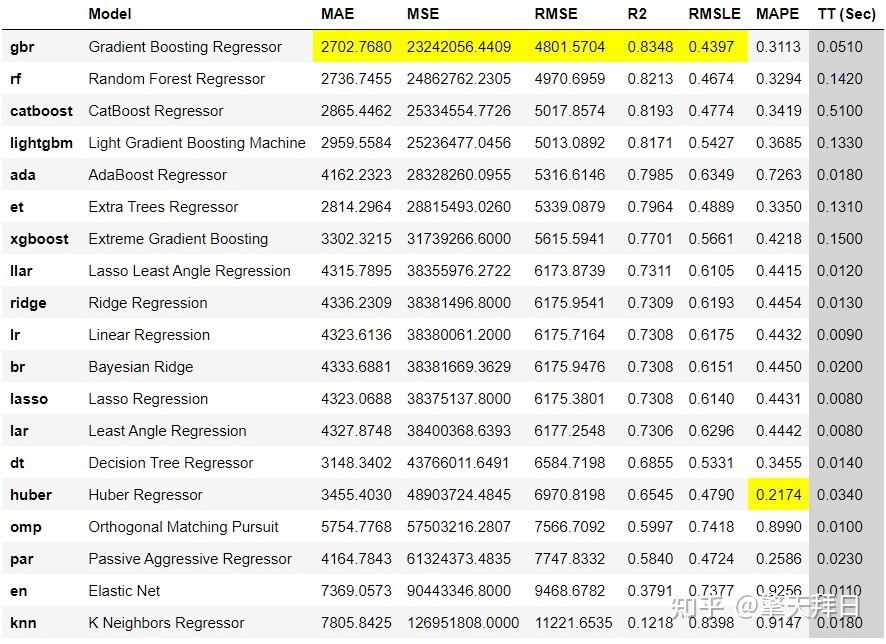Click the et row index
The image size is (886, 644).
(x=16, y=207)
